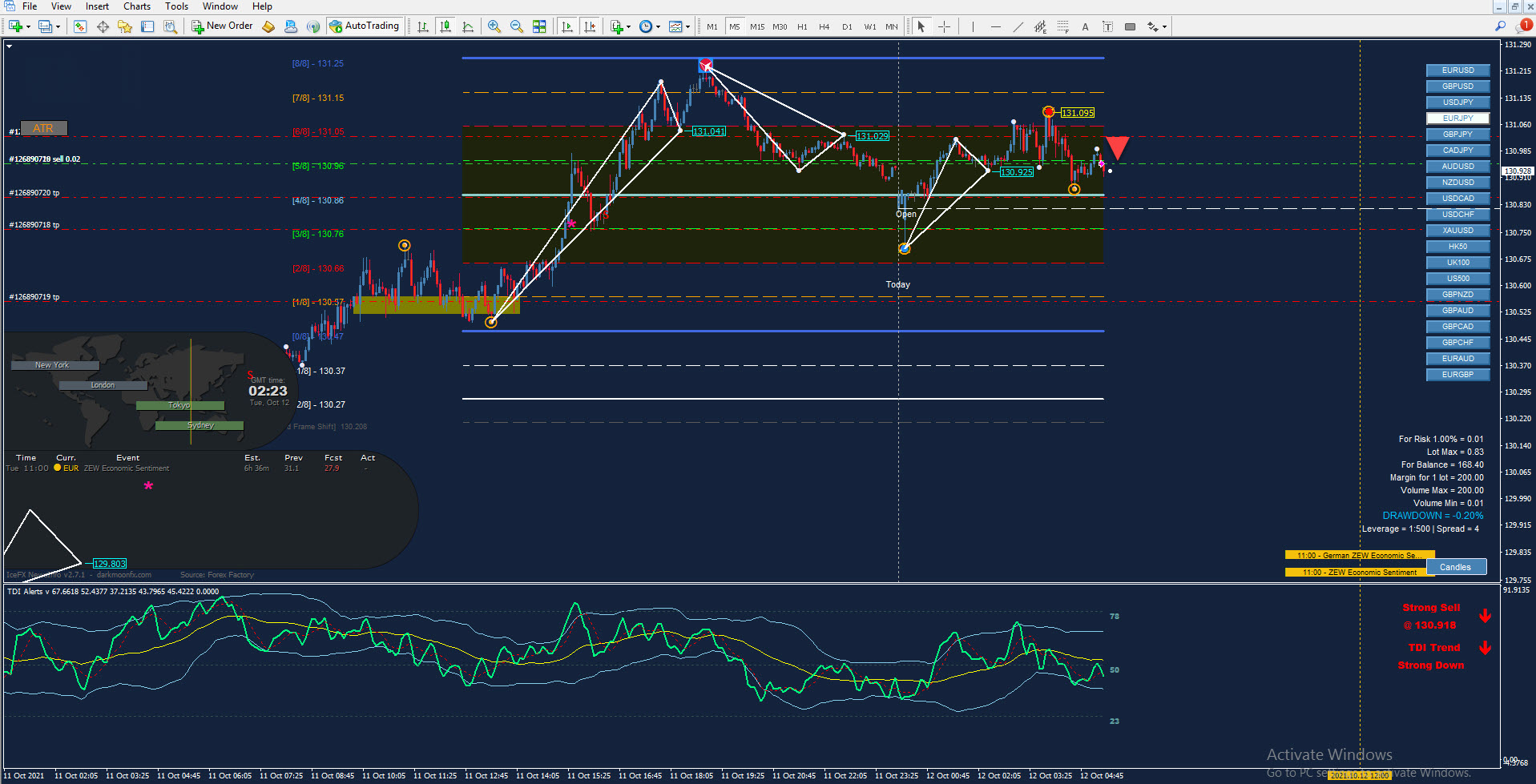Toggle the chart auto scroll button
The image size is (1536, 784).
coord(567,26)
